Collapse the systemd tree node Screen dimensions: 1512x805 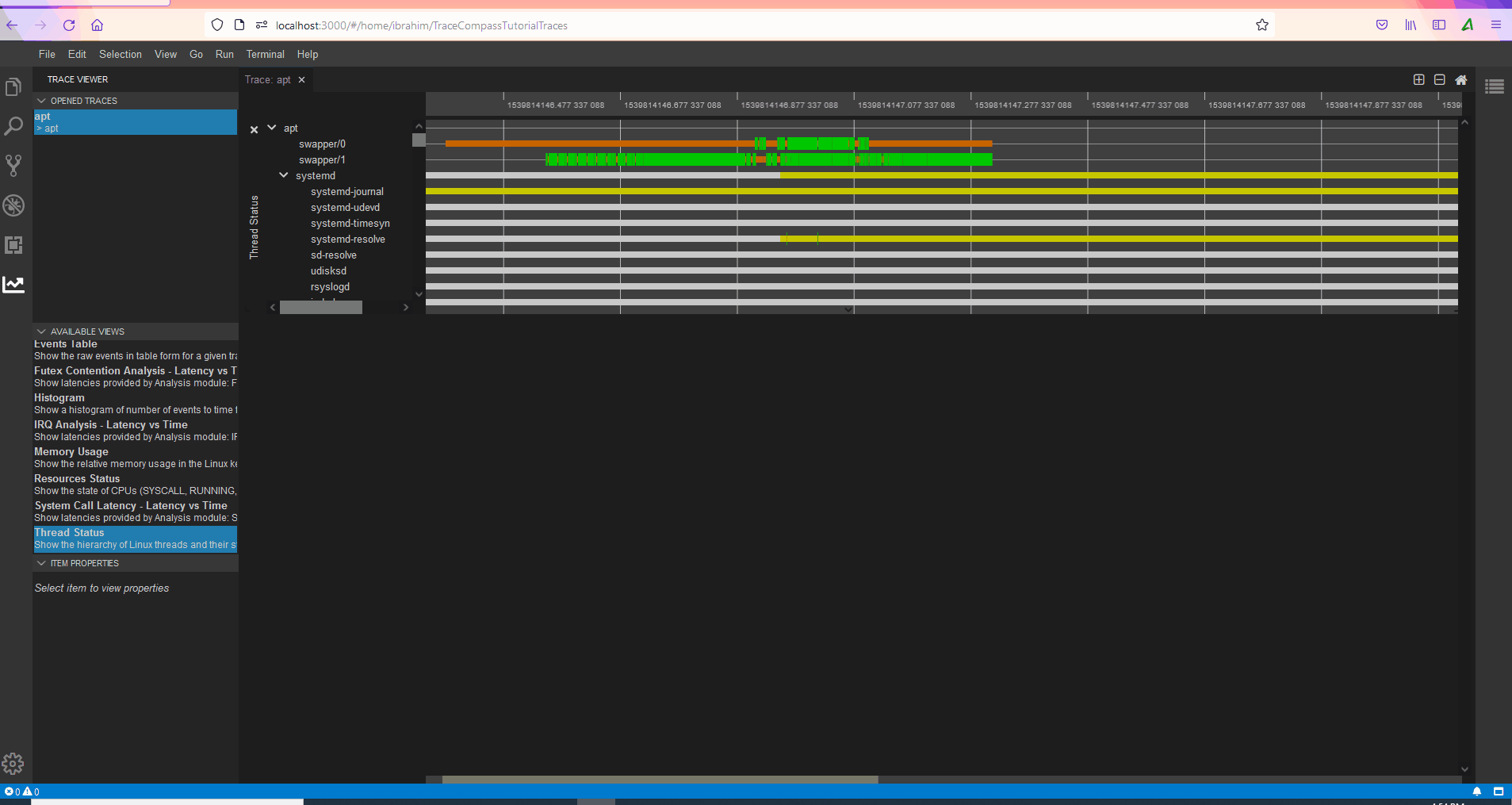click(284, 175)
